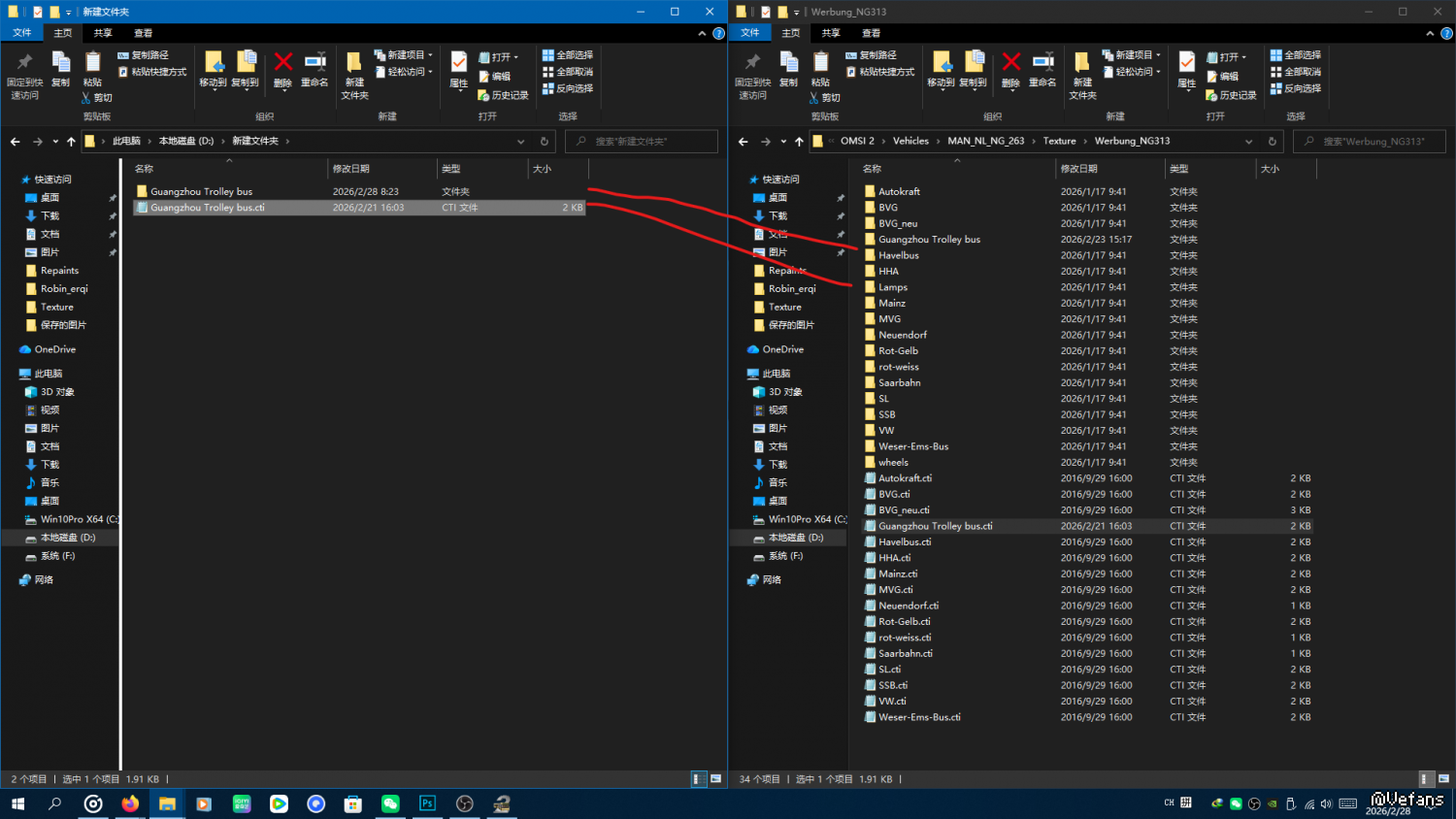This screenshot has width=1456, height=819.
Task: Switch left window to large icons view
Action: [715, 779]
